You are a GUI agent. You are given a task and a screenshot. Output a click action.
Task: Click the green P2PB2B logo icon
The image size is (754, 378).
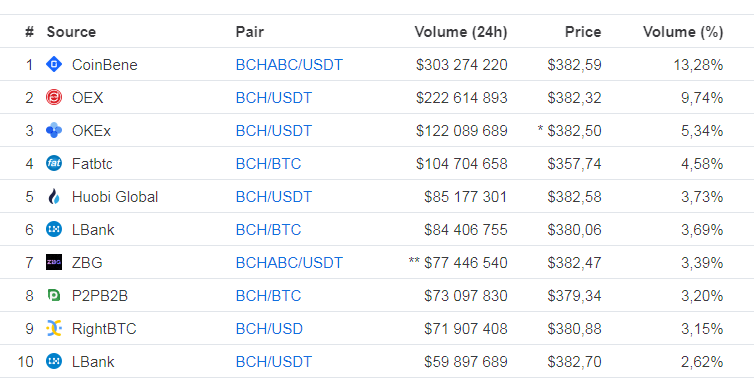54,295
